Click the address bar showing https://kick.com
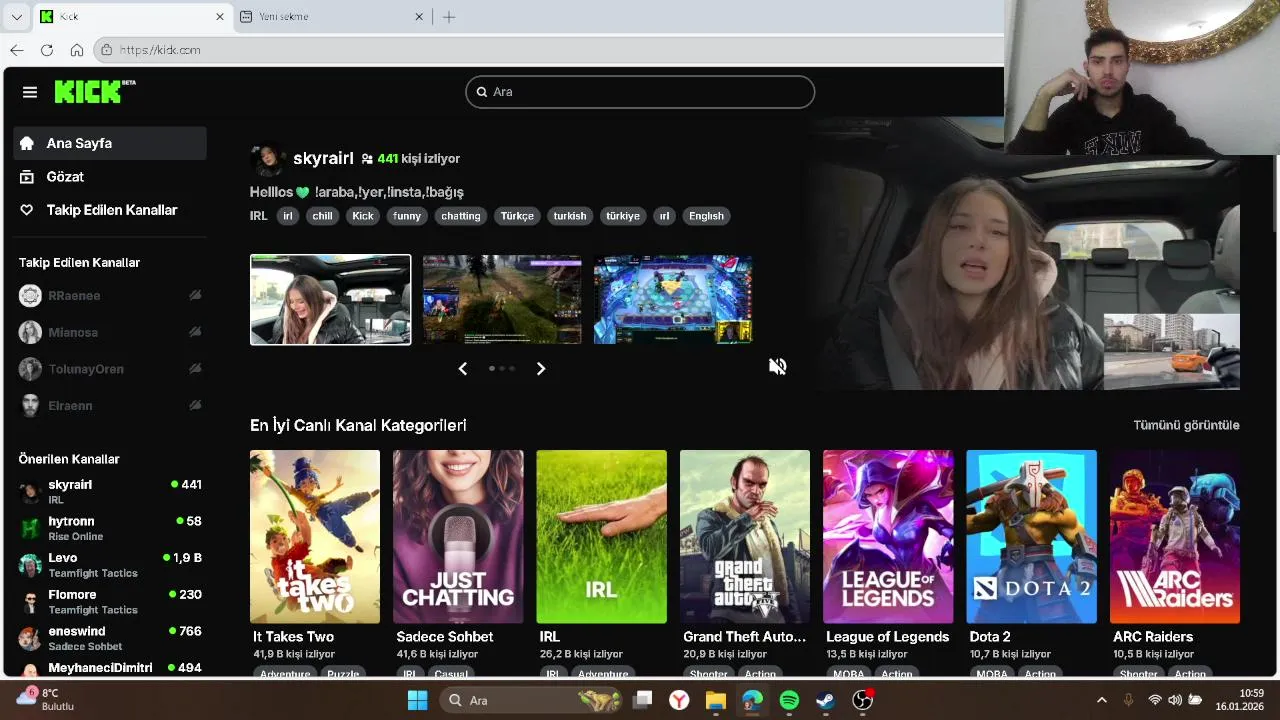The height and width of the screenshot is (720, 1280). pyautogui.click(x=548, y=50)
